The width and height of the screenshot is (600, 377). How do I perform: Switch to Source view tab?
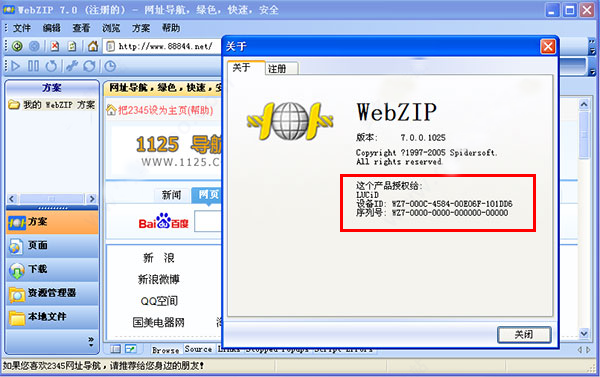198,349
